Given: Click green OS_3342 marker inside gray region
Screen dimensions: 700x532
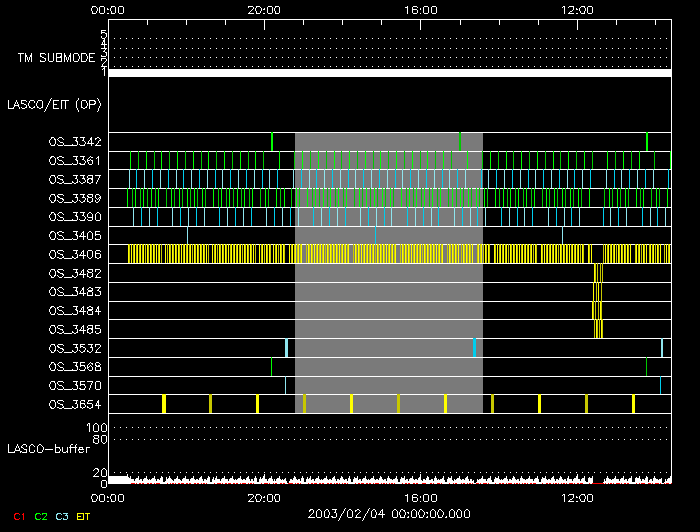Looking at the screenshot, I should [460, 141].
